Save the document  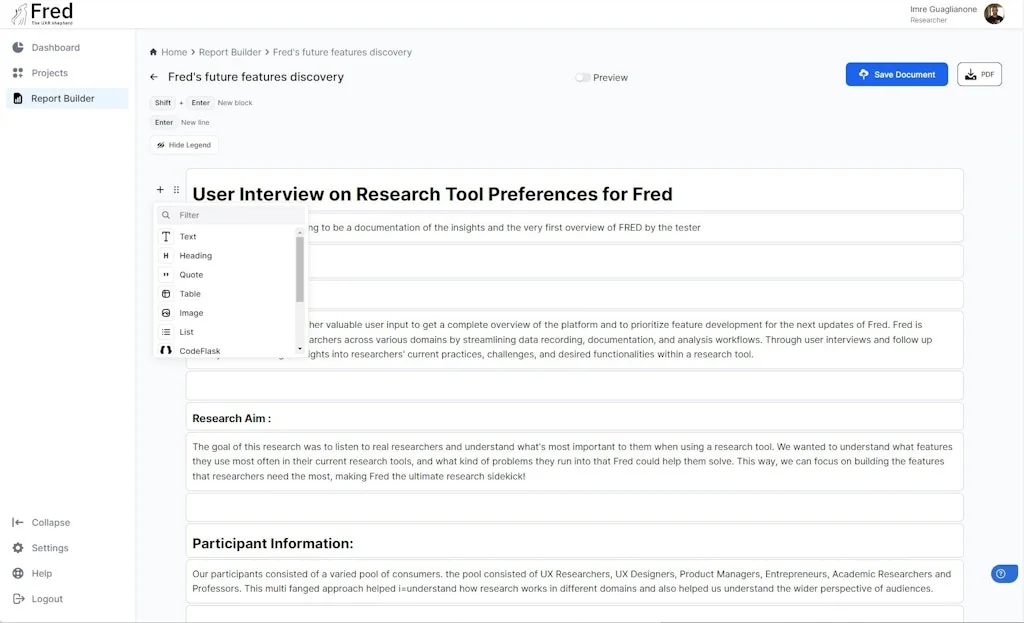pos(896,74)
